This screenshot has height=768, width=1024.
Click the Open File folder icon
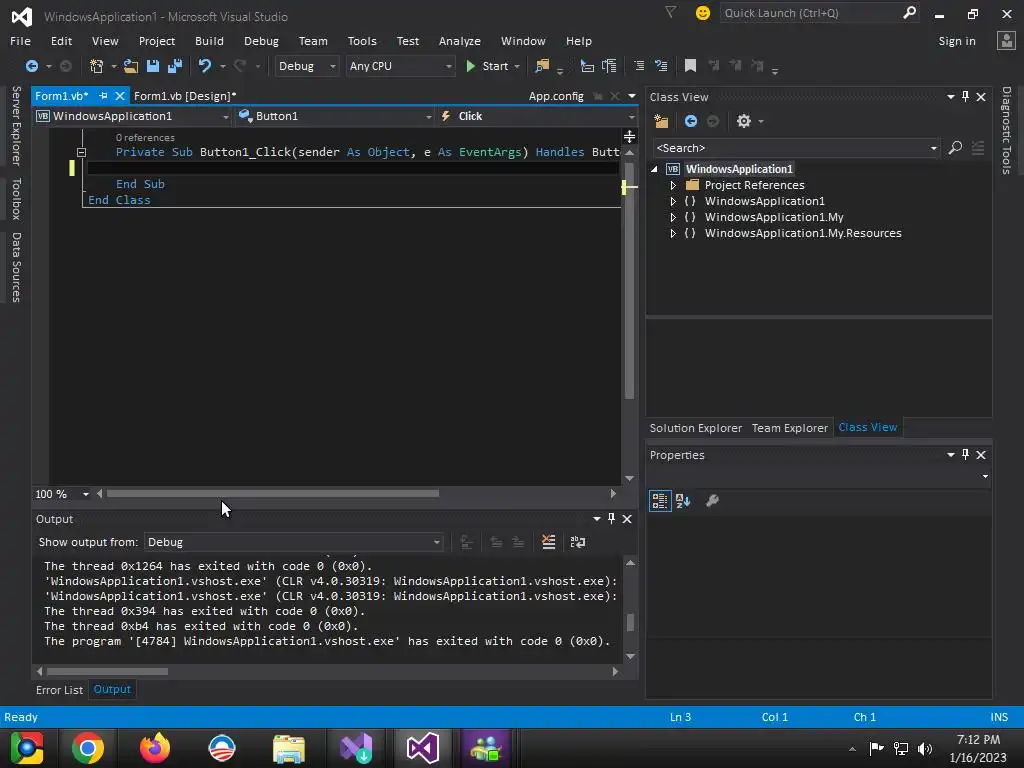(x=131, y=66)
